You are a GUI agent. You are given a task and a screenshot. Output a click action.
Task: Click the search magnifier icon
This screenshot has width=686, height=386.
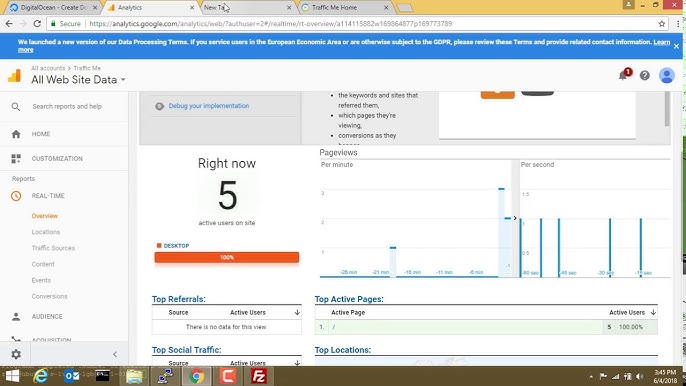coord(16,106)
